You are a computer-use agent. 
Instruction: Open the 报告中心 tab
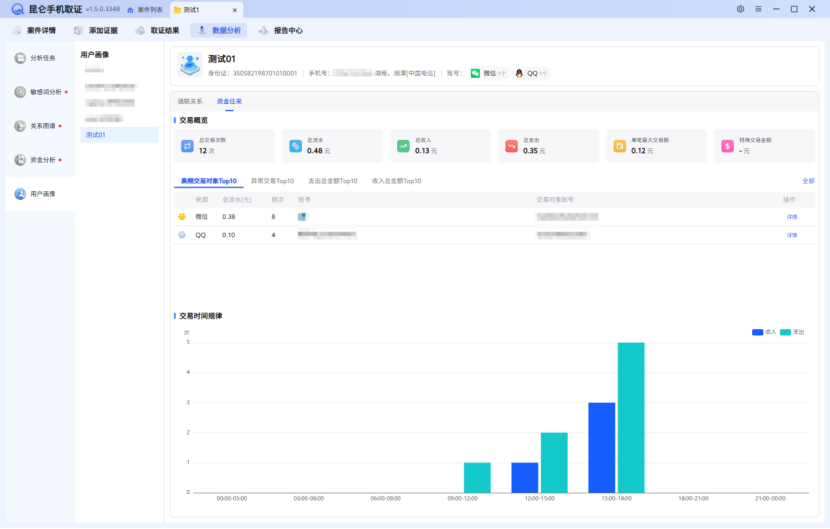pos(281,31)
